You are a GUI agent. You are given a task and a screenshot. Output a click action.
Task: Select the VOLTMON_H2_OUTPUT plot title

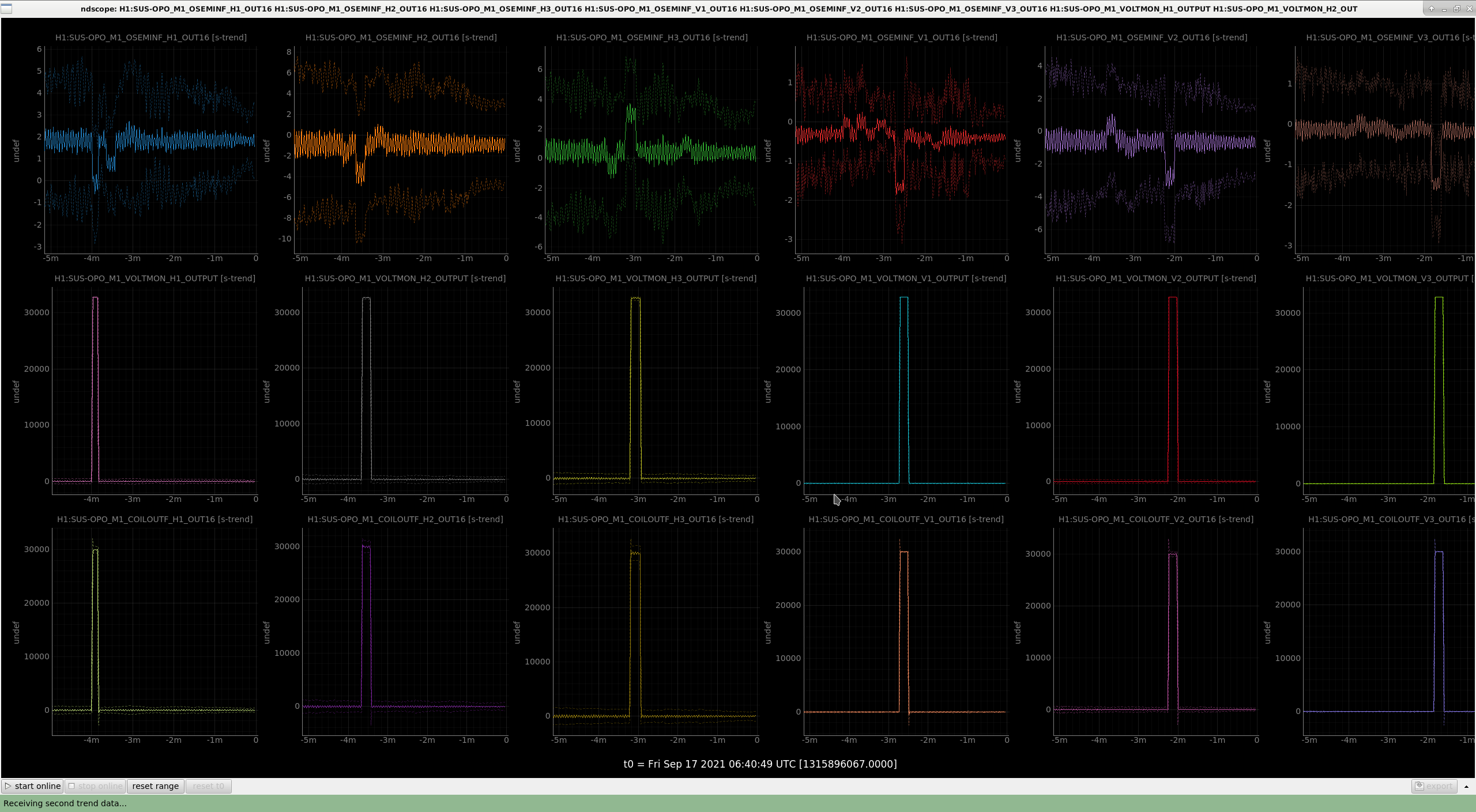tap(405, 278)
